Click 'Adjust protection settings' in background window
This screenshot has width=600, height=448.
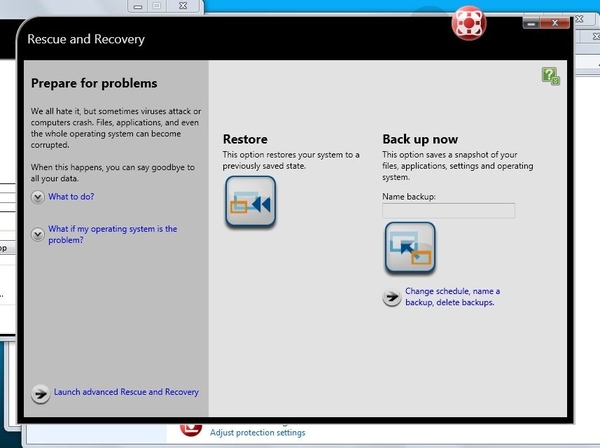[x=258, y=433]
